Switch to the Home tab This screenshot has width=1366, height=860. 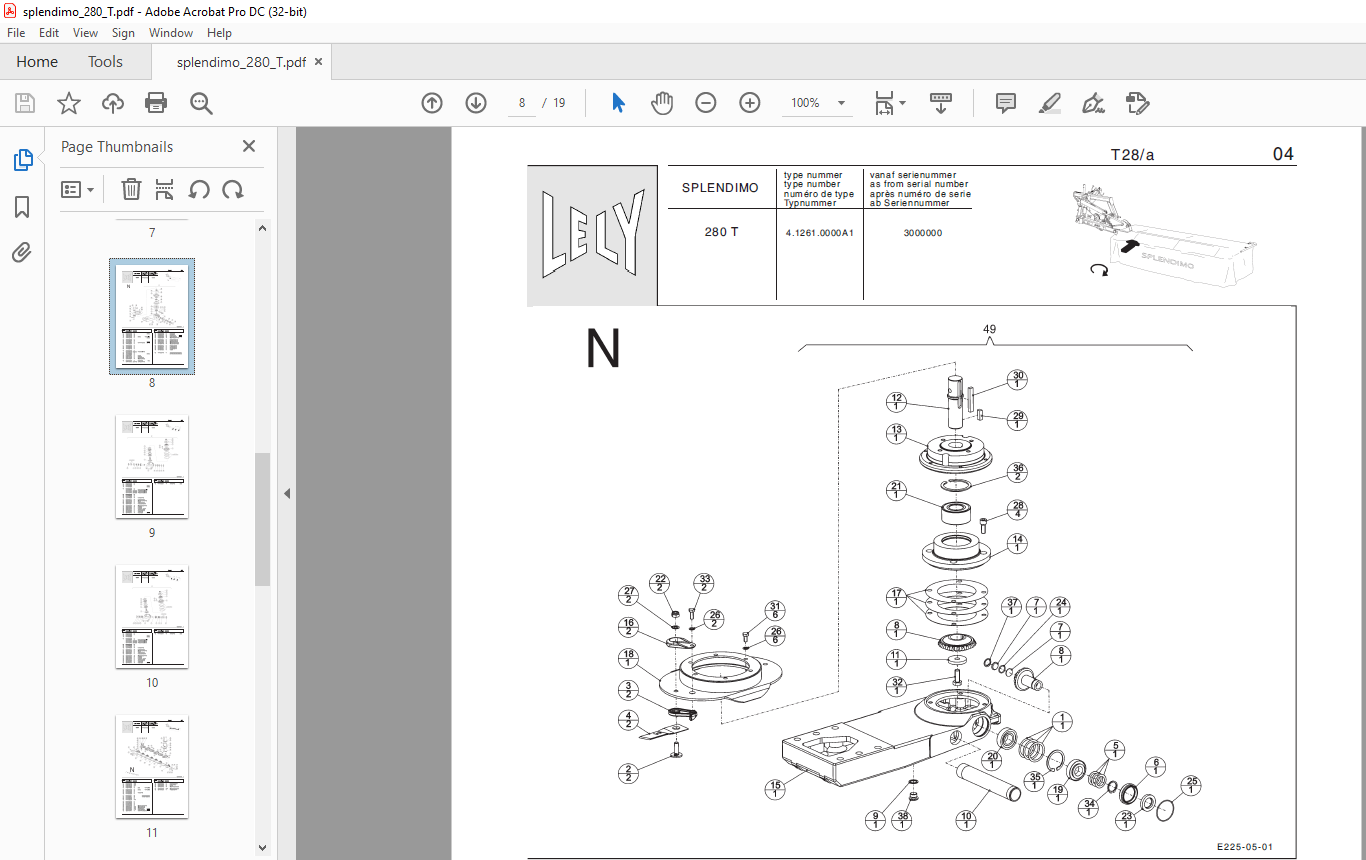coord(37,62)
